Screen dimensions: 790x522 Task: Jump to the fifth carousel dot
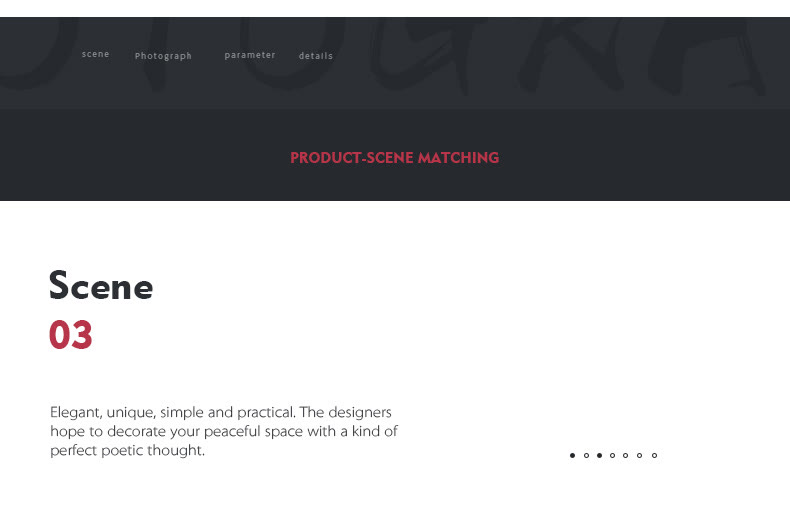[x=626, y=455]
